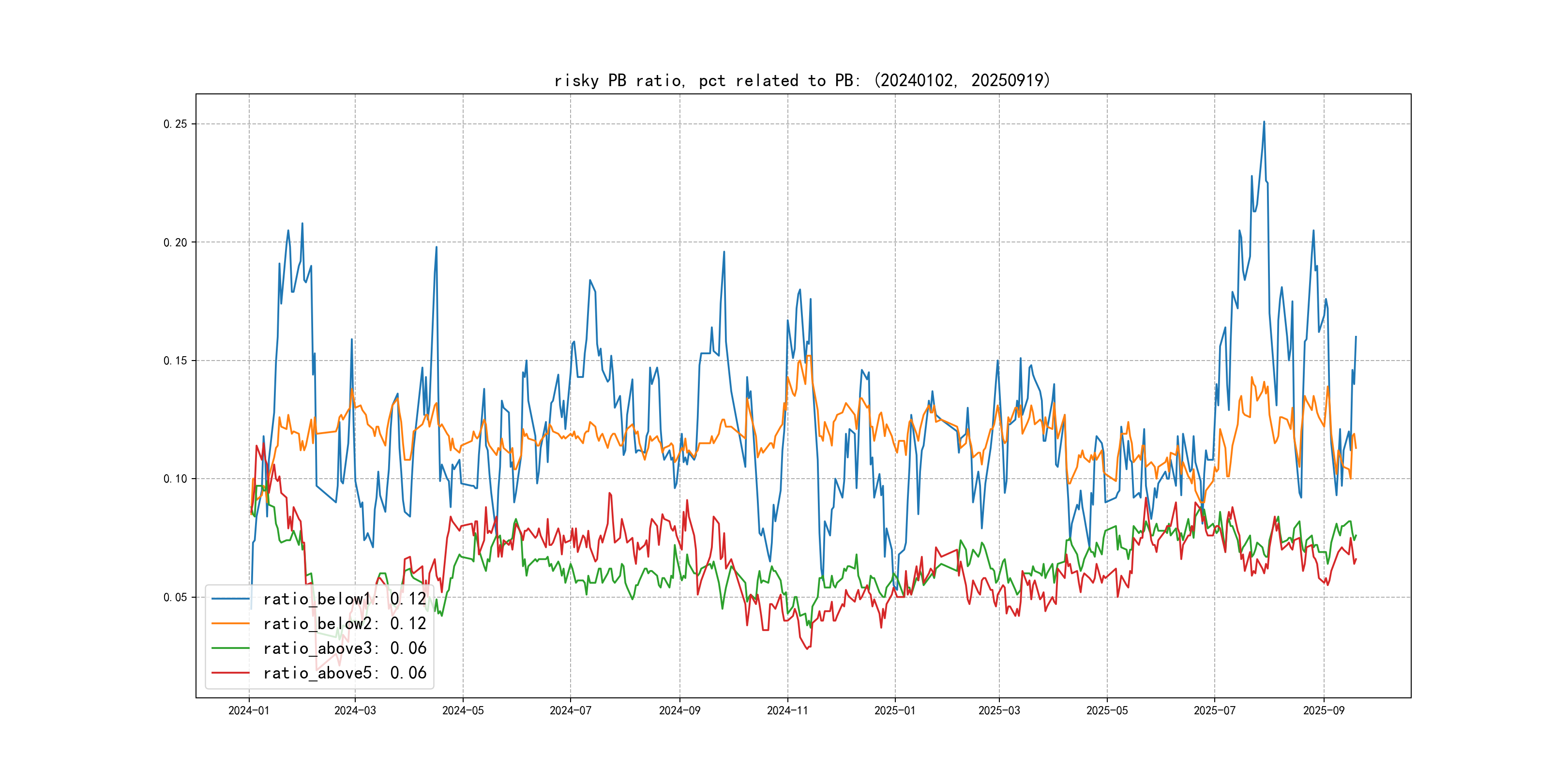
Task: Click the highest blue peak near 0.25
Action: [x=1264, y=122]
